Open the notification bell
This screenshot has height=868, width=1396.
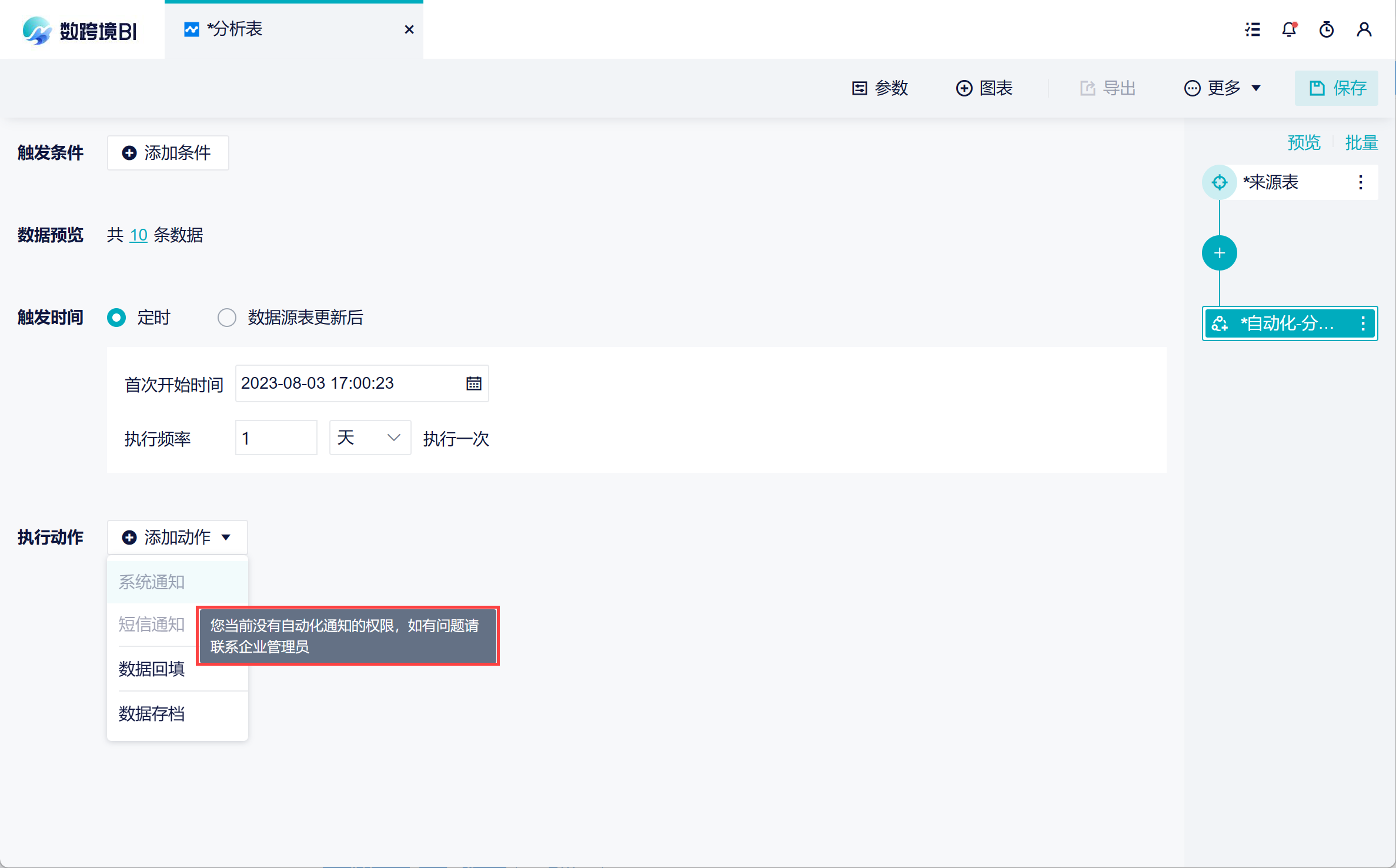(1289, 29)
